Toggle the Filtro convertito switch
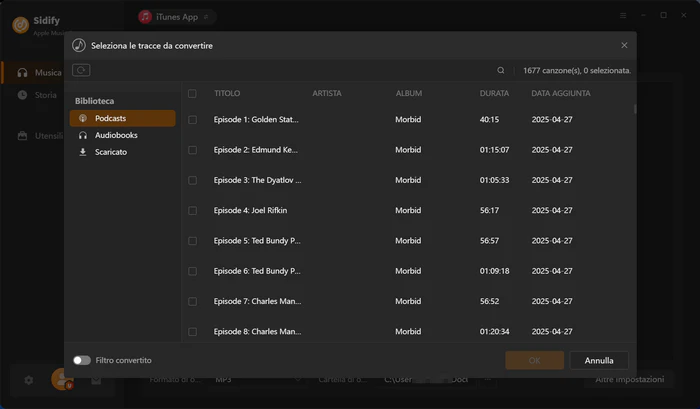 pos(82,360)
